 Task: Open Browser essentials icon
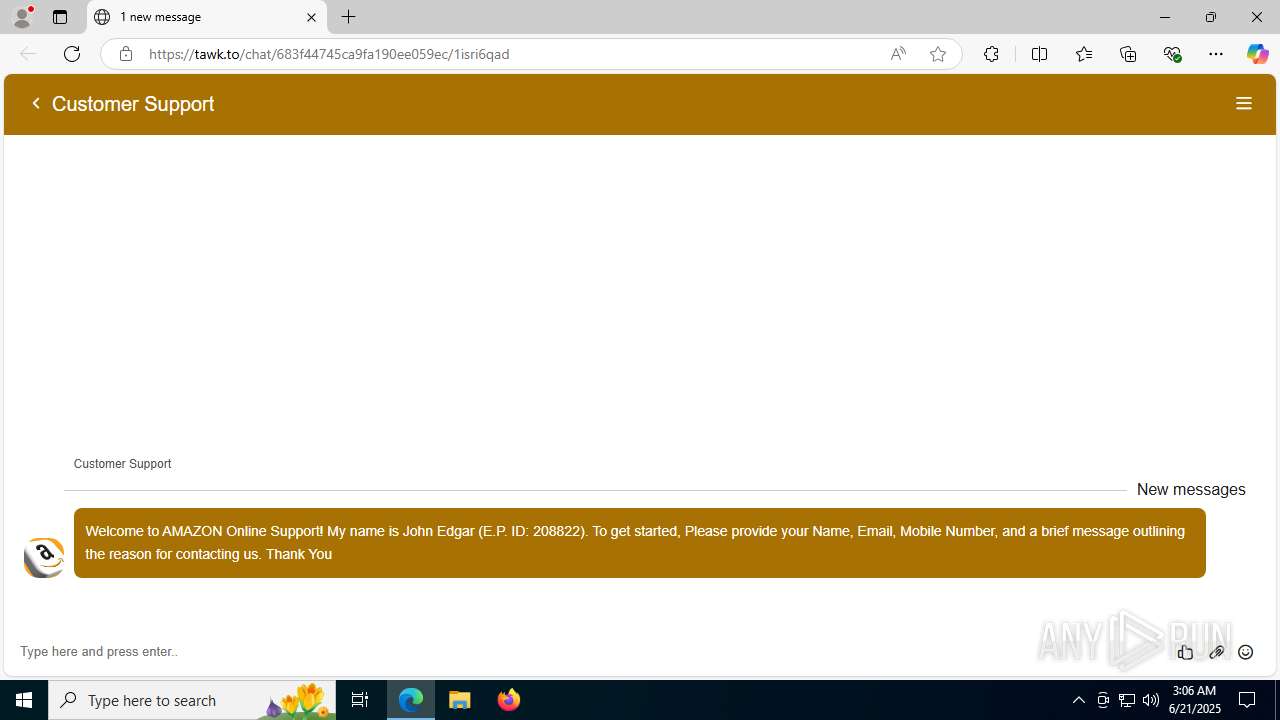[1172, 54]
